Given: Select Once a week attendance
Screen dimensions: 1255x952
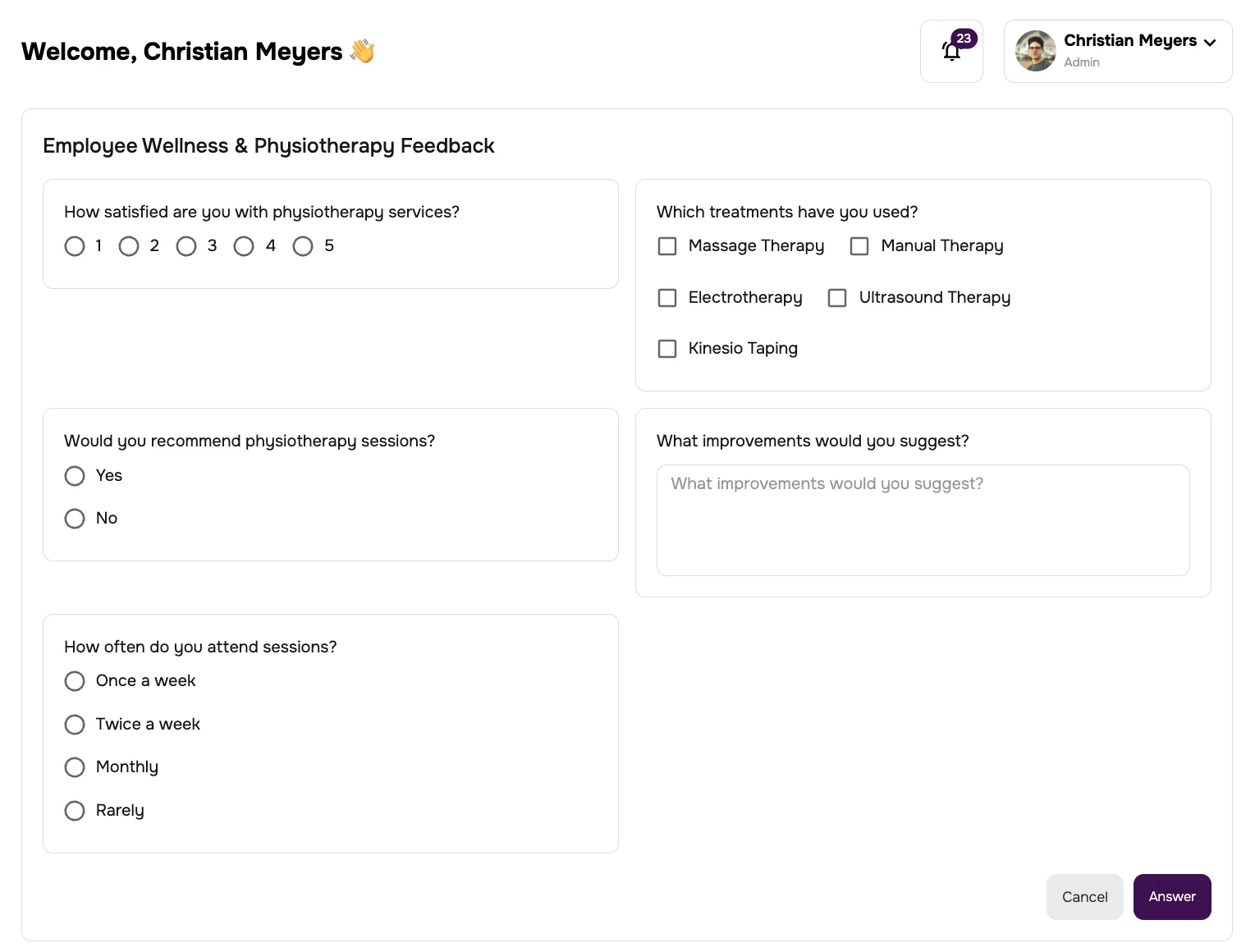Looking at the screenshot, I should click(x=75, y=680).
